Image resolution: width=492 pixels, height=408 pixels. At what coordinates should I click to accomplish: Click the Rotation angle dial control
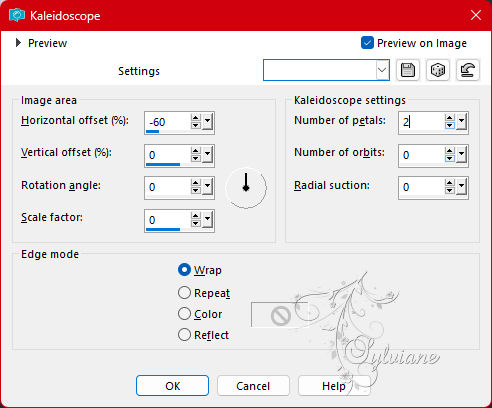[246, 188]
